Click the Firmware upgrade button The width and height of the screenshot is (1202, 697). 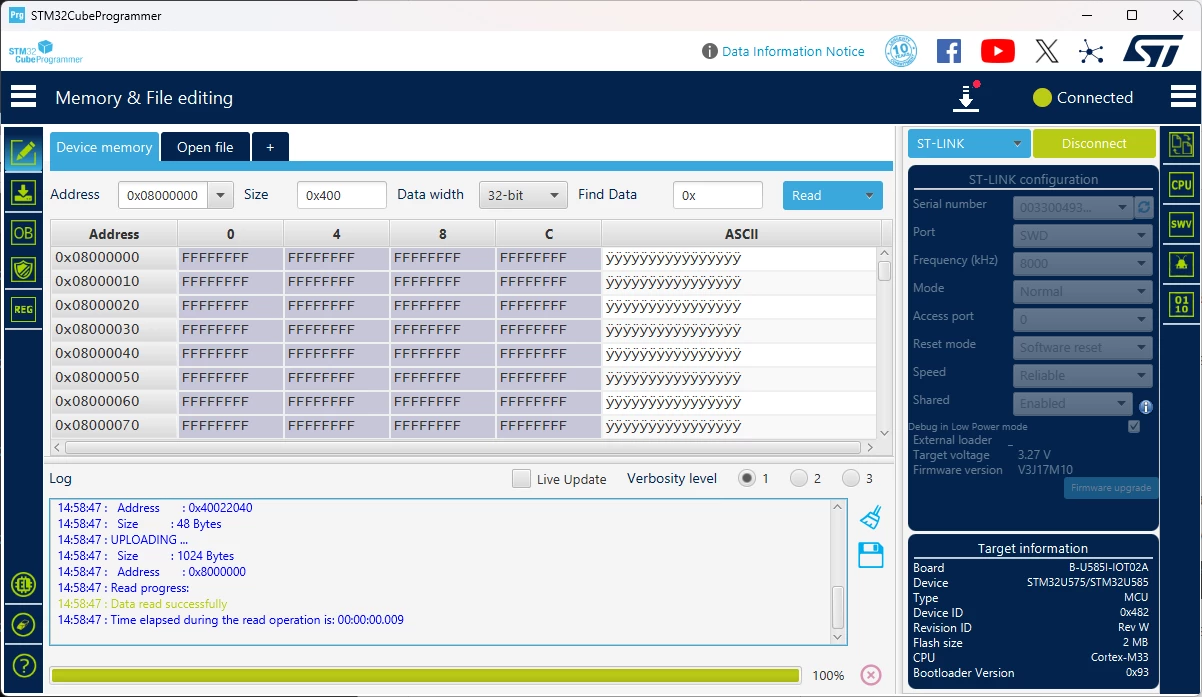(1111, 488)
